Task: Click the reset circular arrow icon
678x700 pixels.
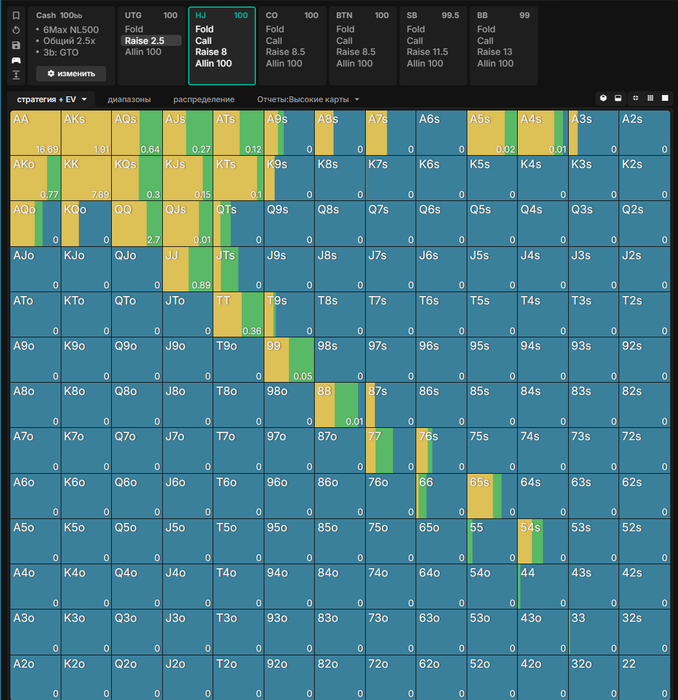Action: pyautogui.click(x=16, y=30)
